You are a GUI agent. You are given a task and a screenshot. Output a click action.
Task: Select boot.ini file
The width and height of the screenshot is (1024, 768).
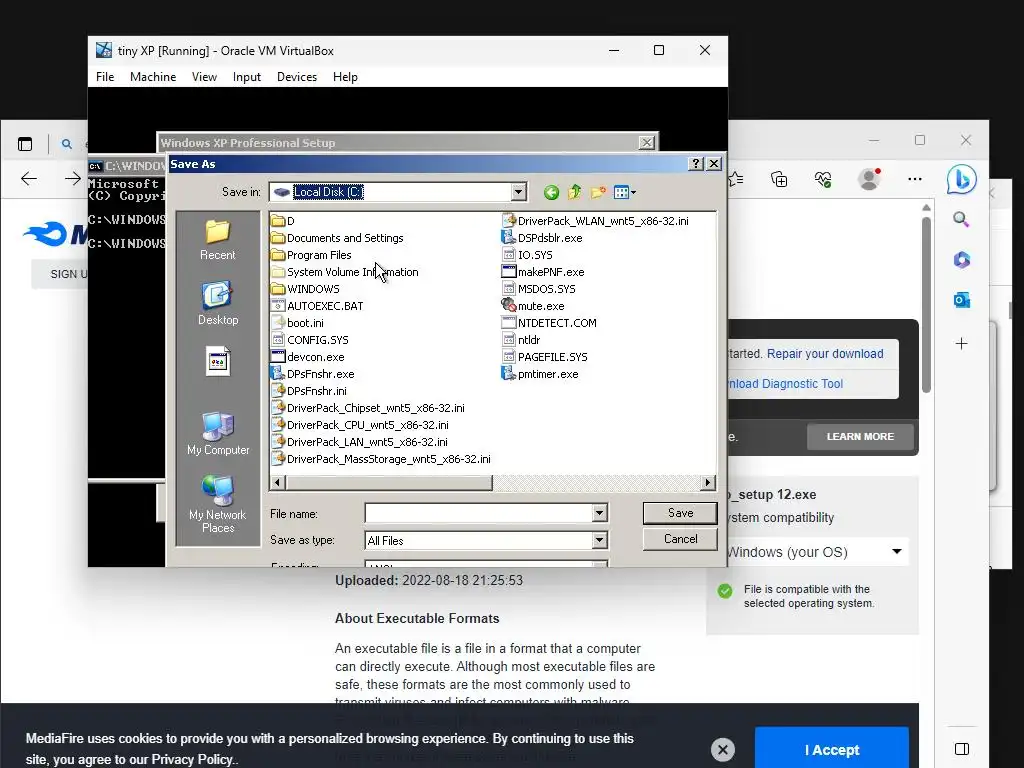(298, 323)
